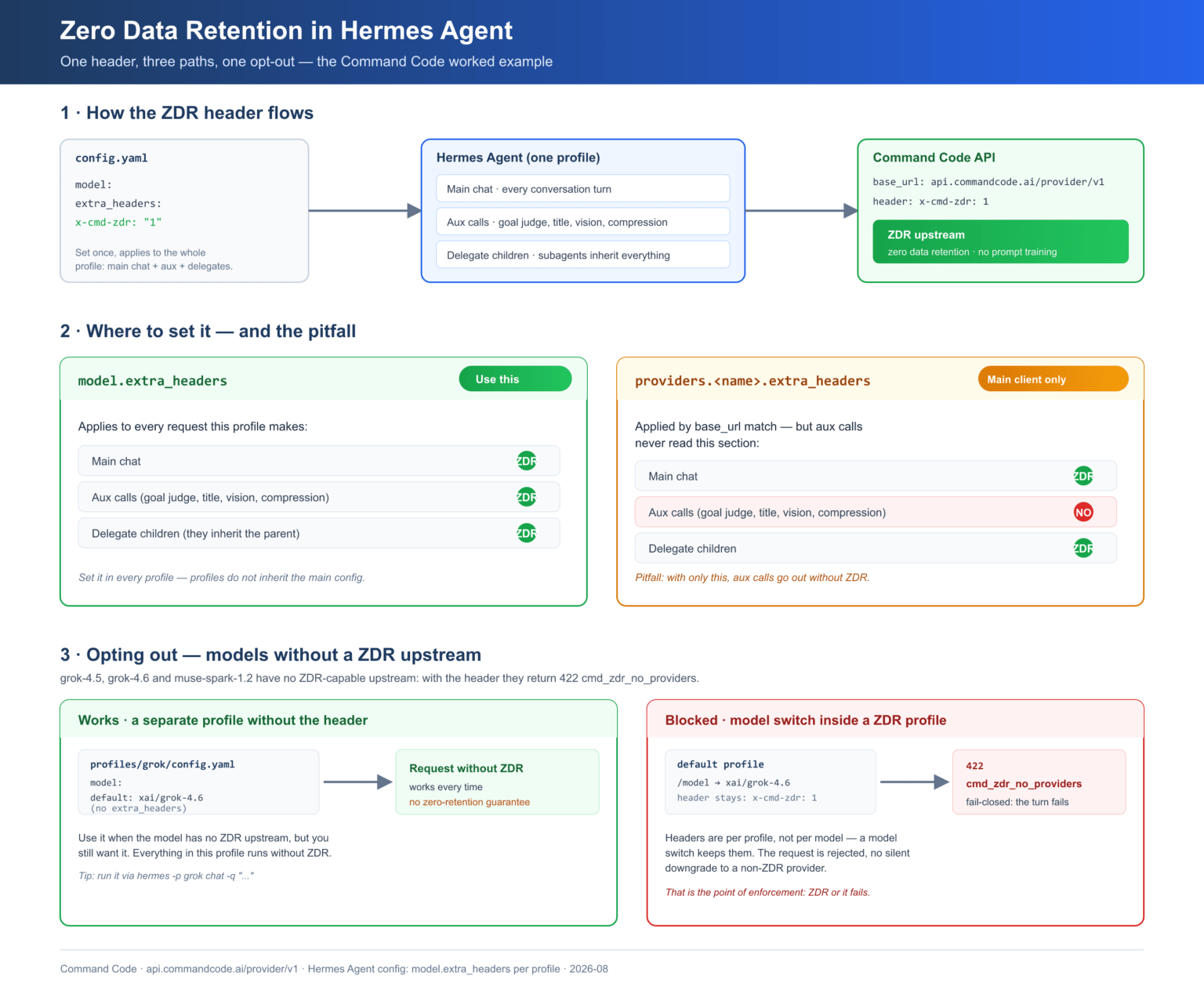The image size is (1204, 1001).
Task: Click 'cmd_zdr_no_providers' in the red 422 error box
Action: (x=1024, y=784)
